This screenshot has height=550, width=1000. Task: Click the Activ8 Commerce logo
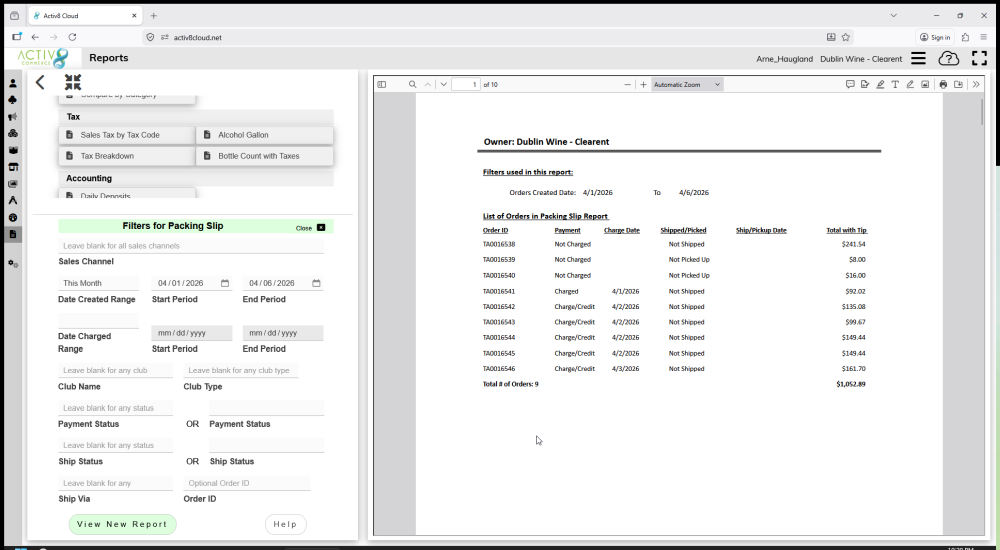[43, 58]
